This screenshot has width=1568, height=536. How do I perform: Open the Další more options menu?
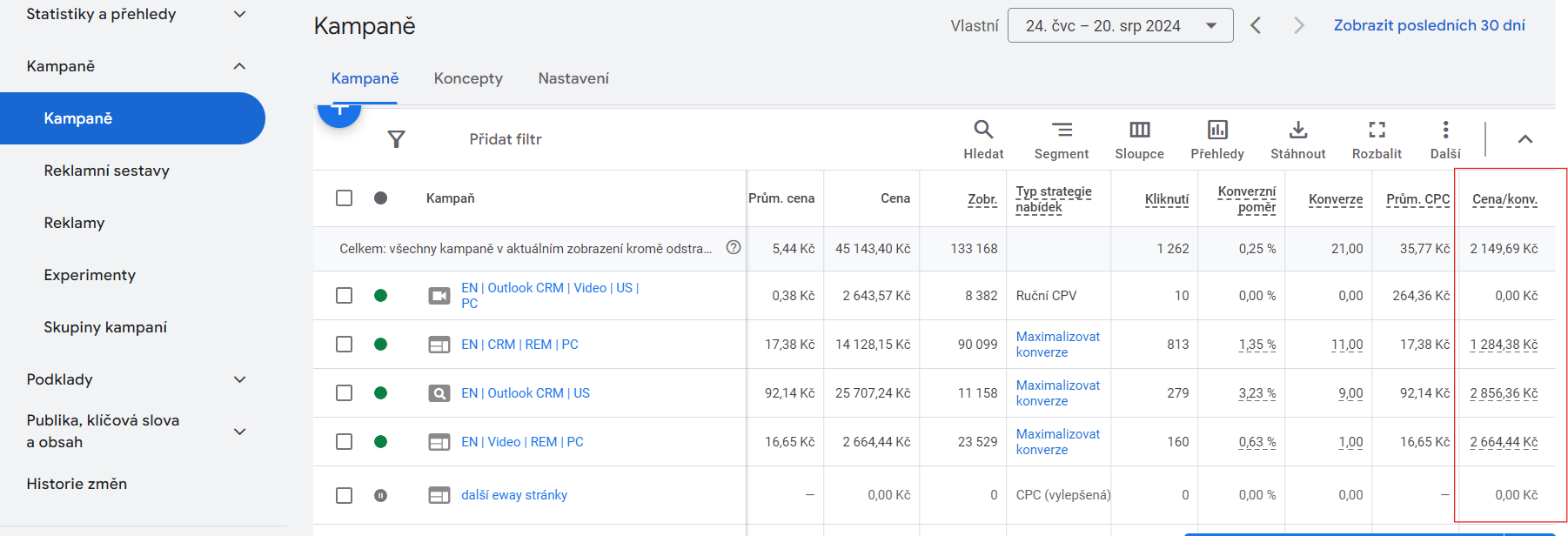[x=1445, y=139]
